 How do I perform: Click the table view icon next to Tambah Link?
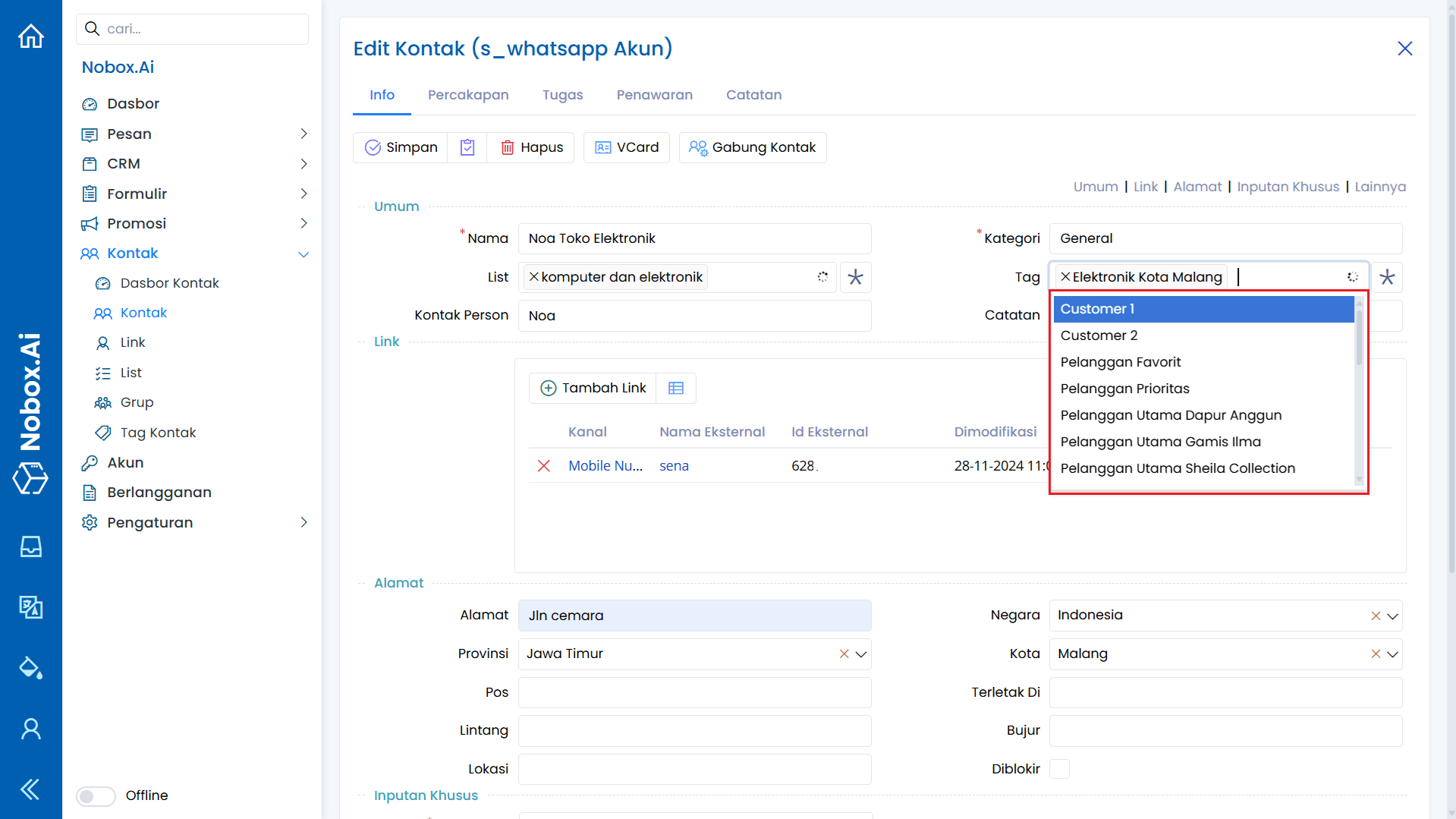point(675,388)
